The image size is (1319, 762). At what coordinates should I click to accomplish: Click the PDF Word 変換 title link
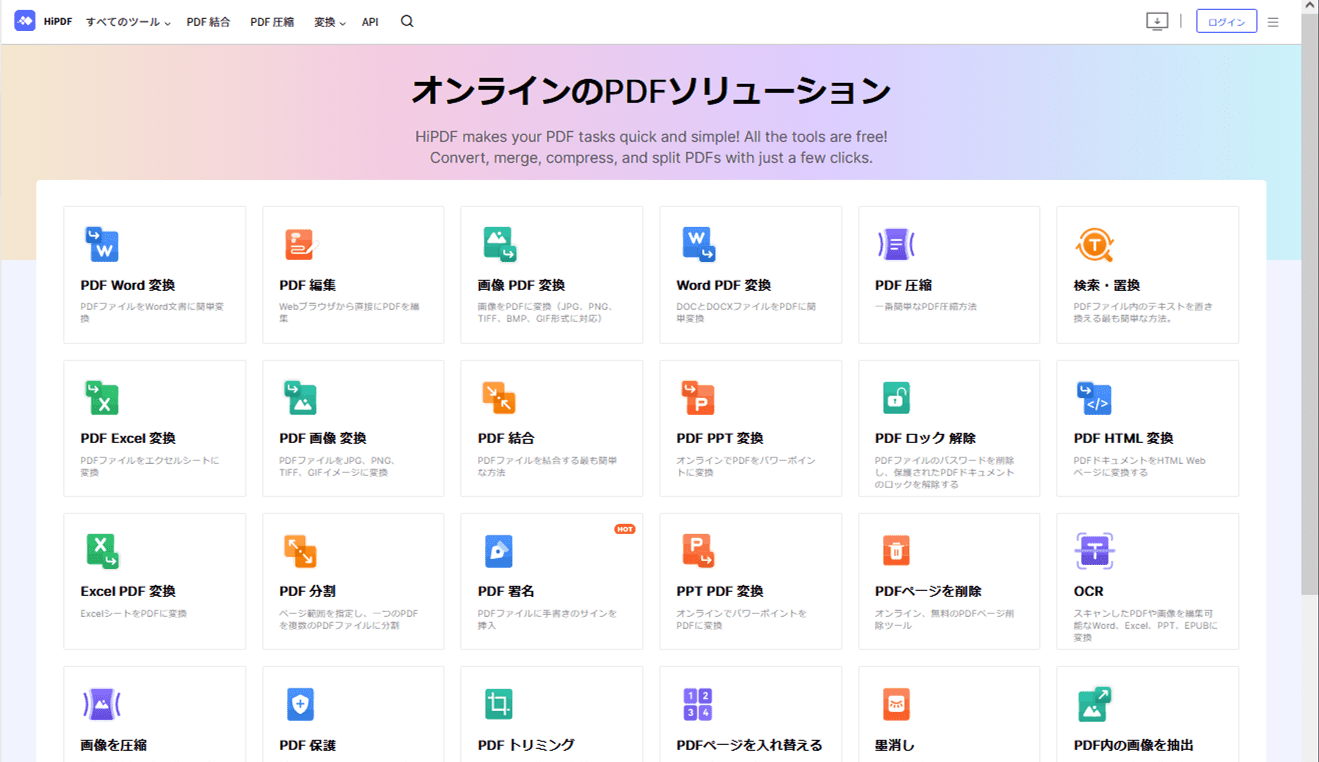pos(128,285)
